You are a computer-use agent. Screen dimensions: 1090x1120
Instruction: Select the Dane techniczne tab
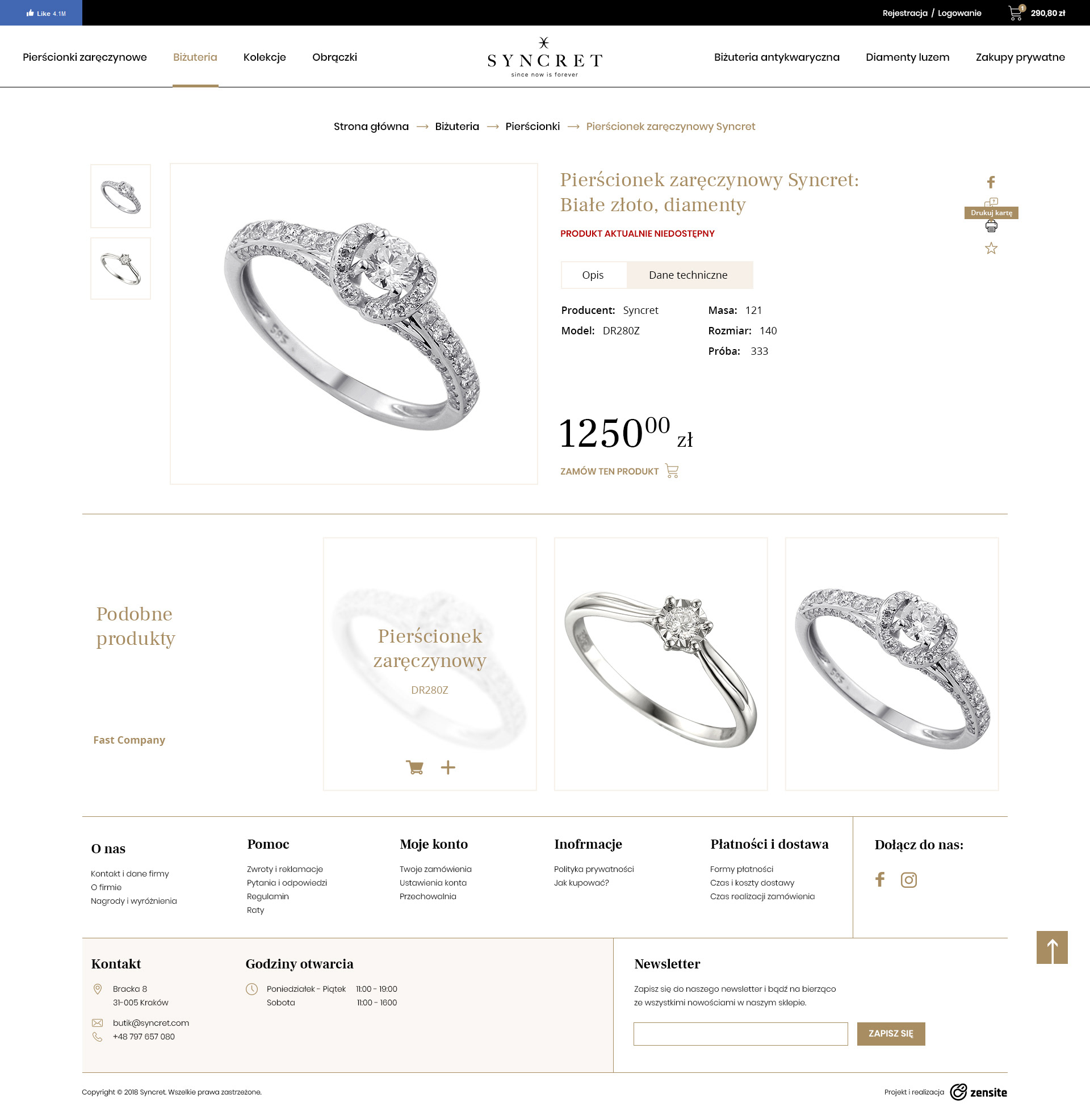(x=689, y=275)
